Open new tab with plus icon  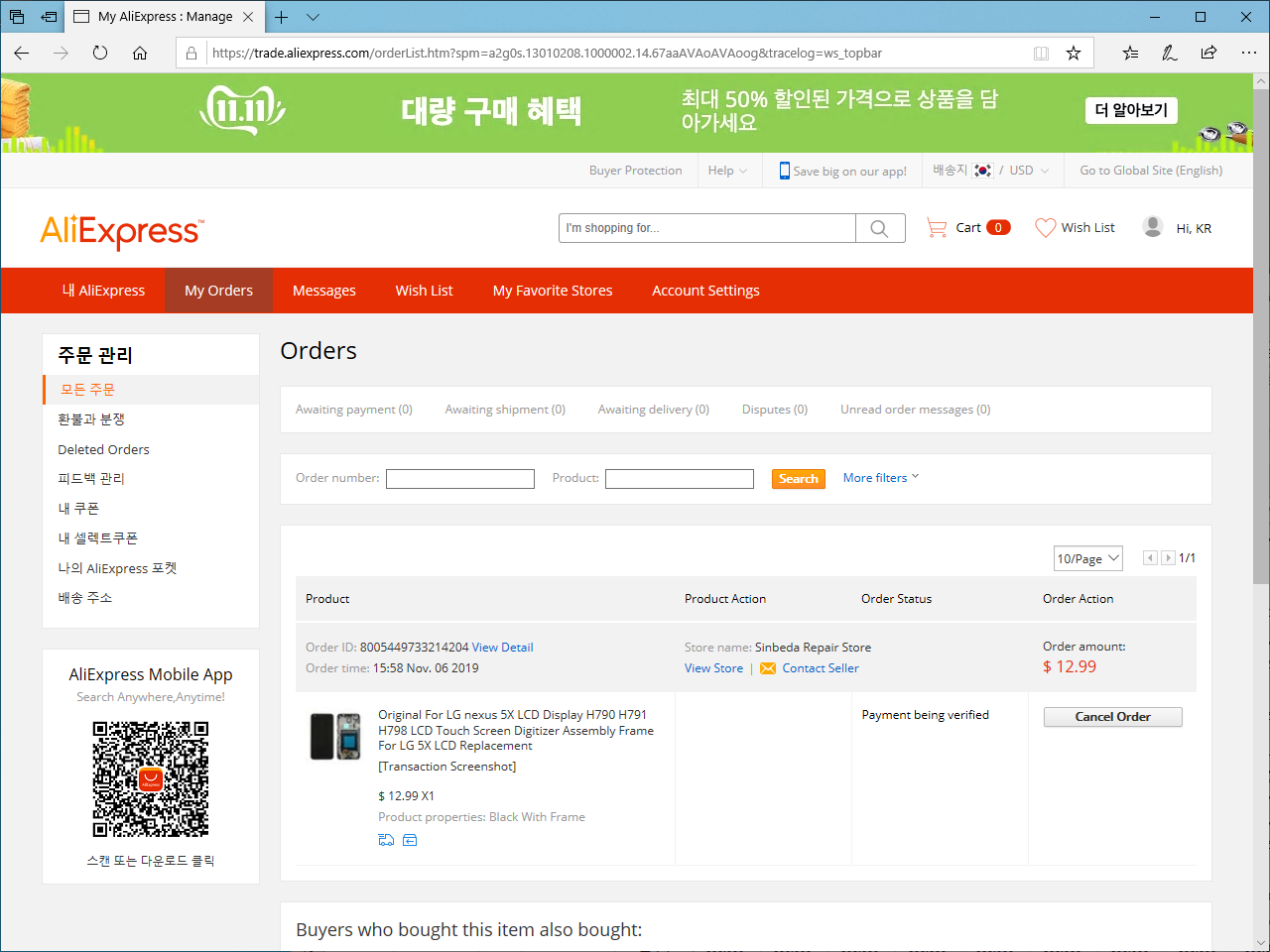point(282,17)
